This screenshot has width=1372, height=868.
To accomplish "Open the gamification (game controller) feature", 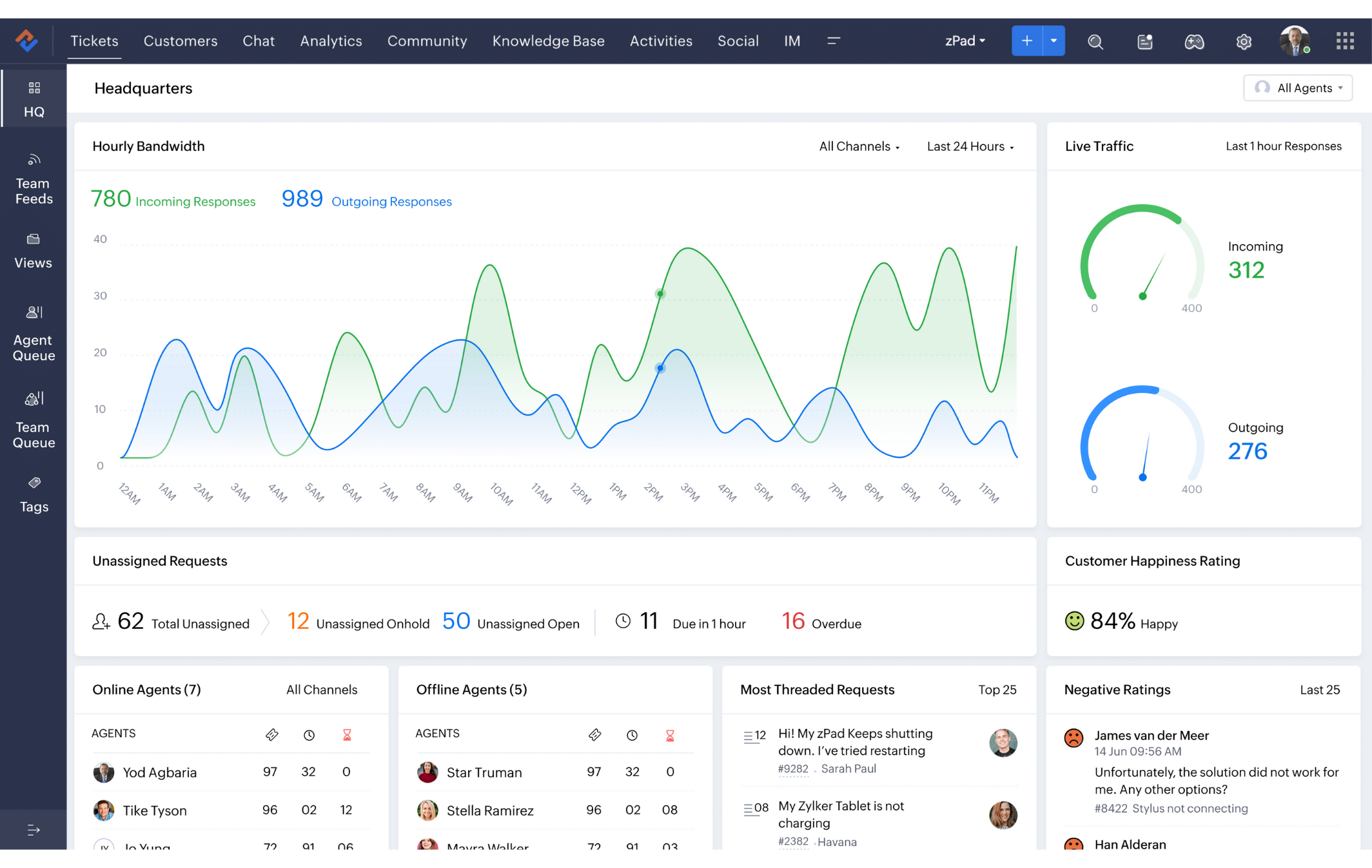I will click(x=1194, y=41).
